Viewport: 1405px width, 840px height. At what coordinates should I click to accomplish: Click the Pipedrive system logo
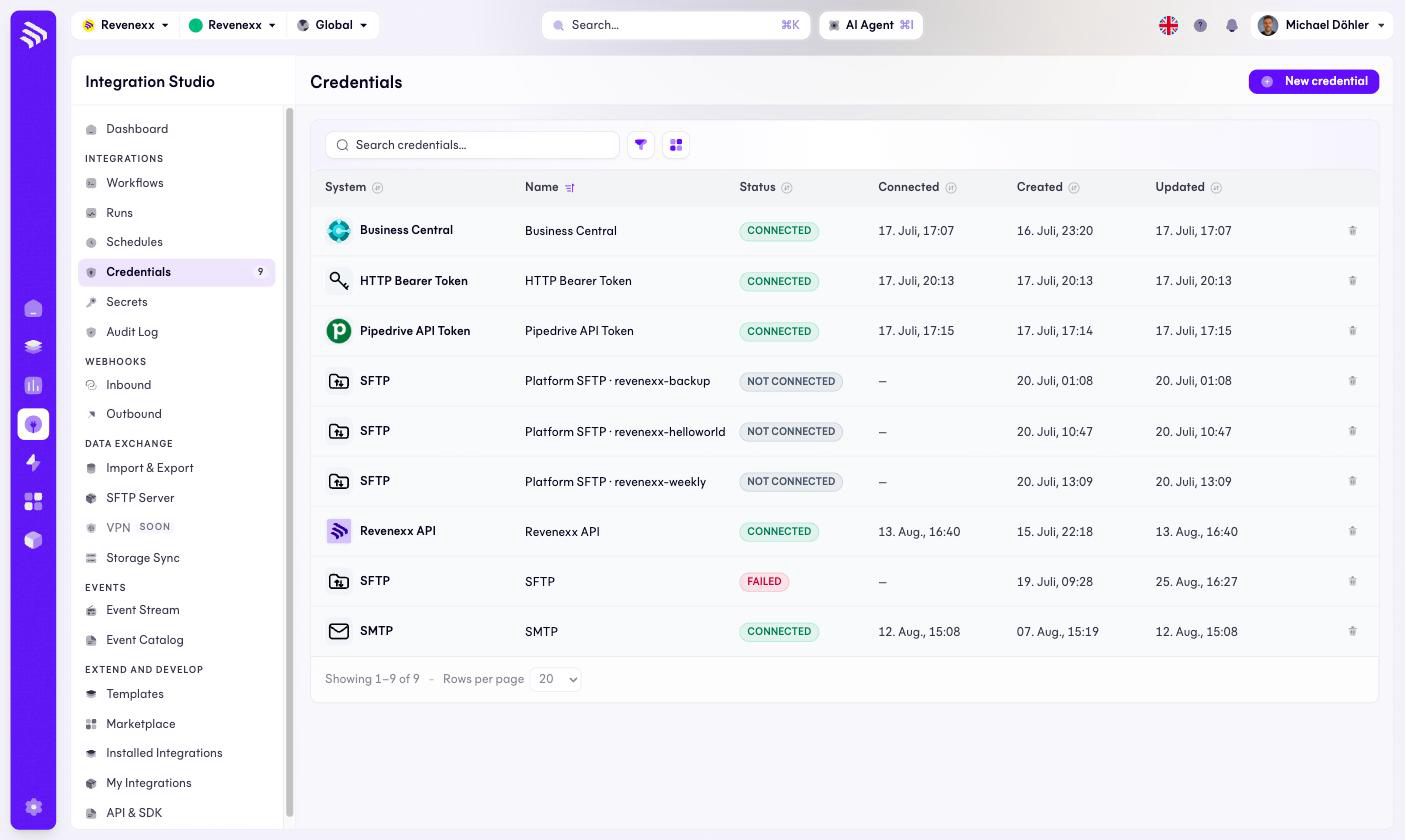339,331
